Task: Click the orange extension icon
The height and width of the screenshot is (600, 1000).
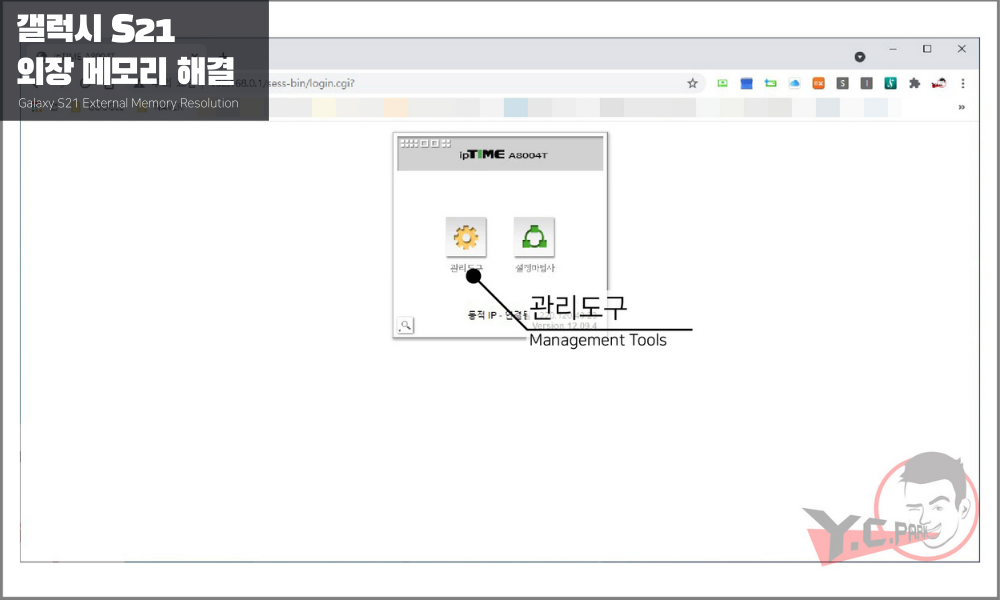Action: click(x=818, y=84)
